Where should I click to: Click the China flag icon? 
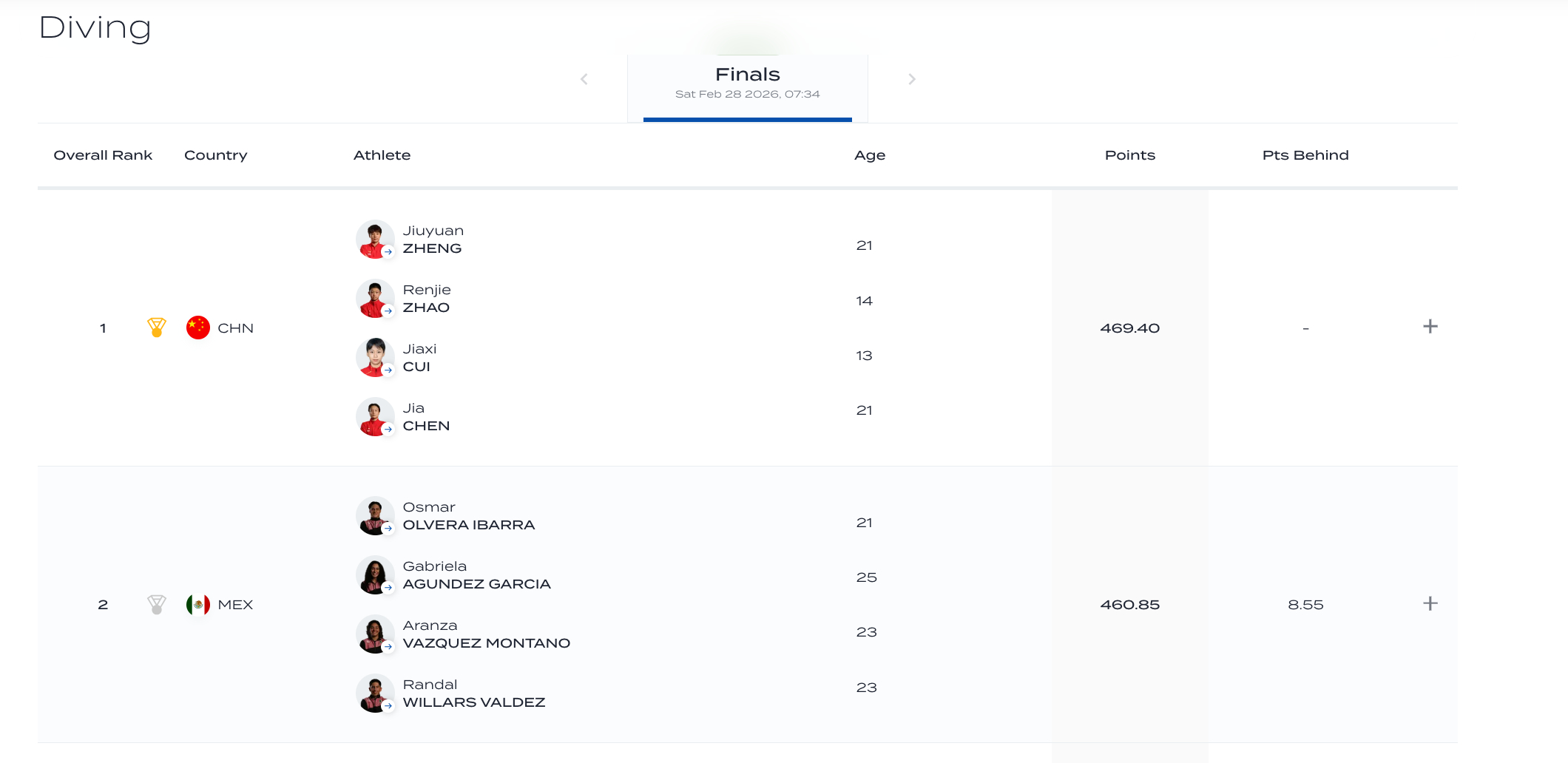click(x=197, y=327)
